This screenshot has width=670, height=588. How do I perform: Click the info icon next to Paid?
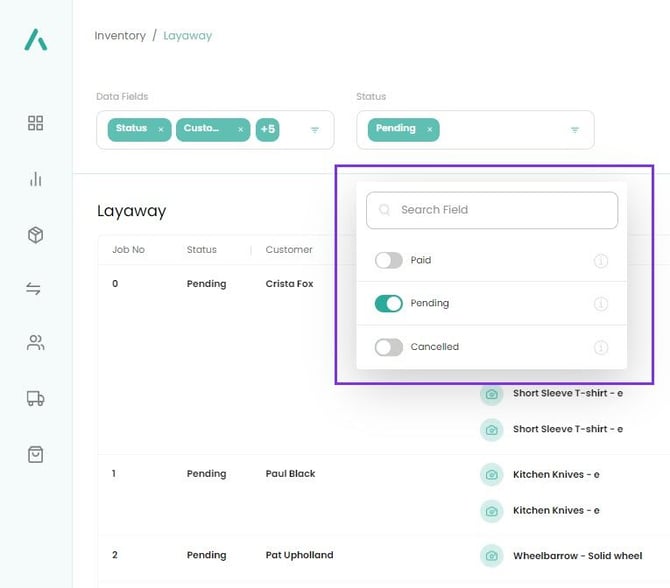601,261
